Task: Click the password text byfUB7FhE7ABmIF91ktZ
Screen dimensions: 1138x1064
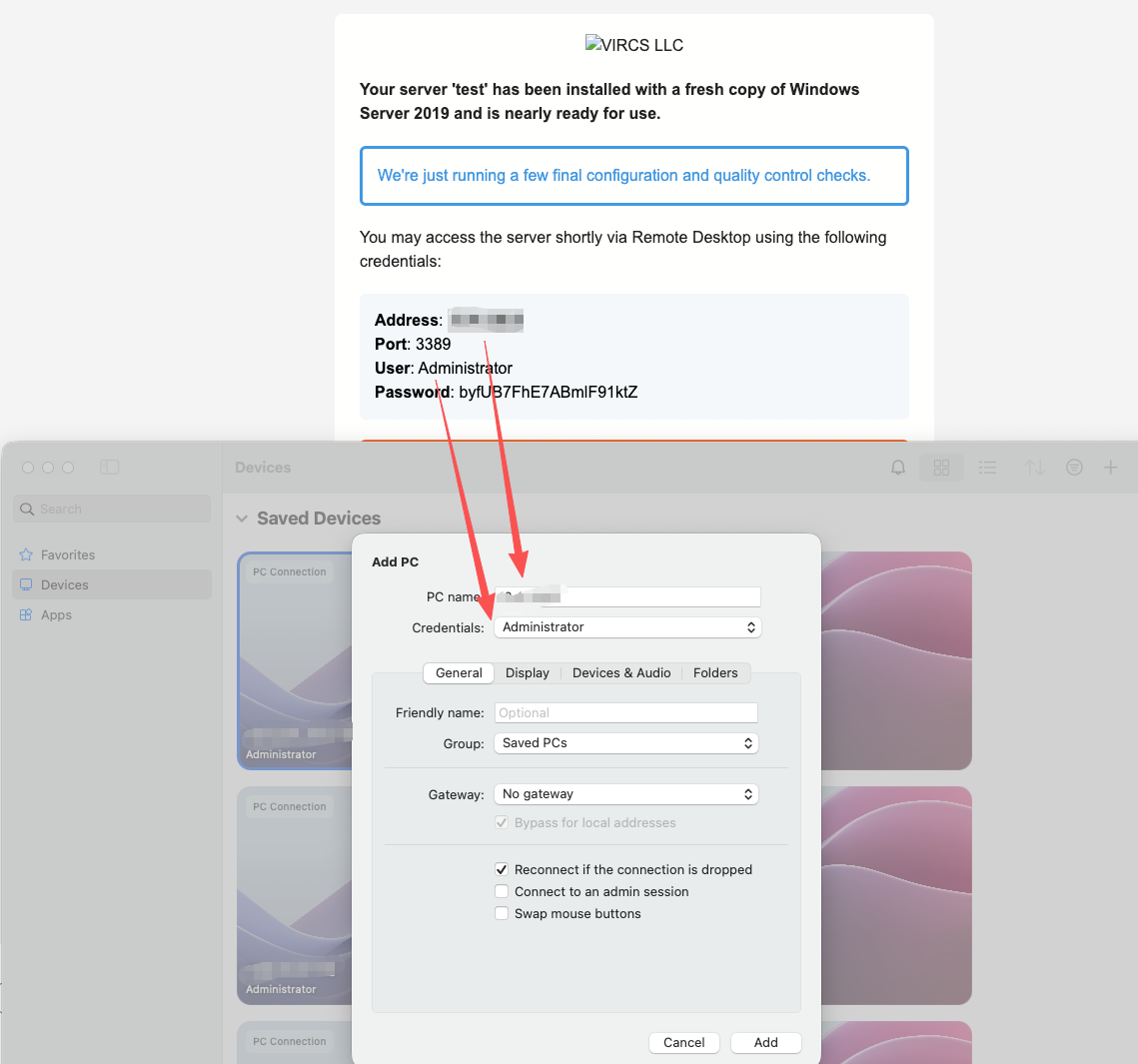Action: click(x=548, y=392)
